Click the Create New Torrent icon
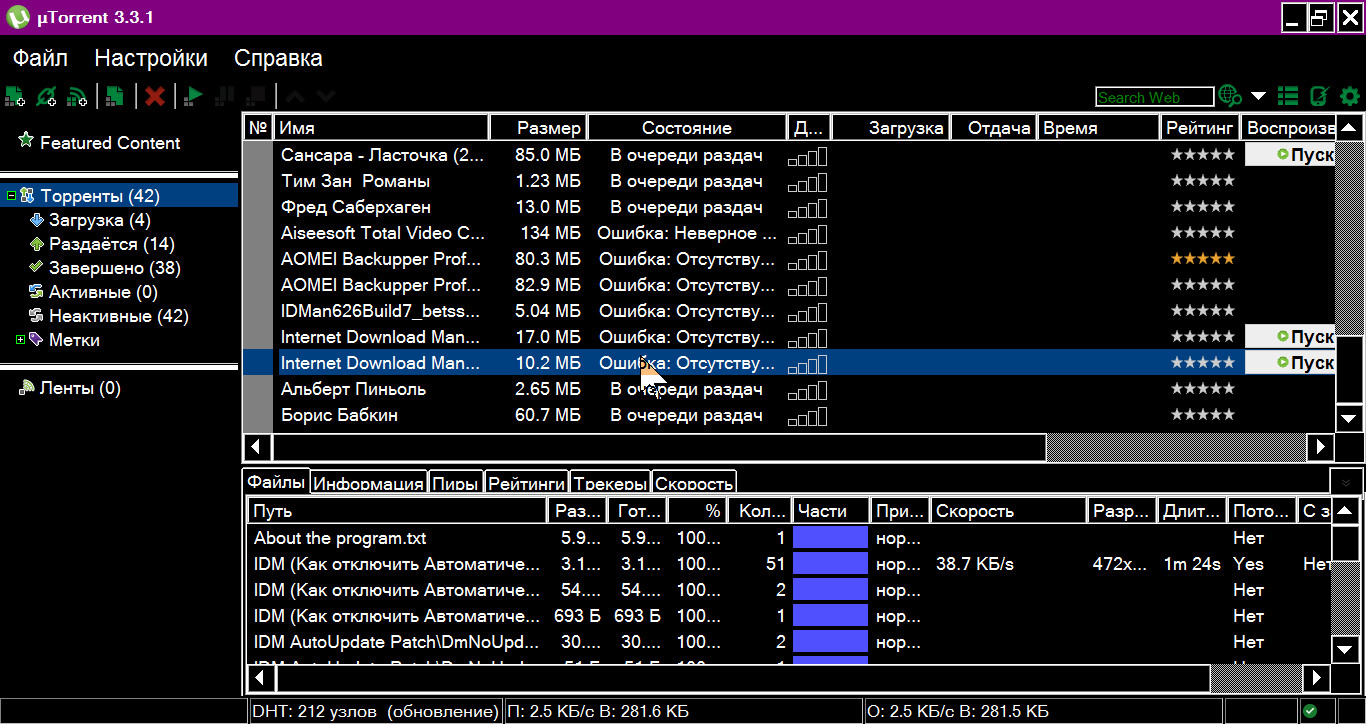The width and height of the screenshot is (1366, 724). (116, 96)
